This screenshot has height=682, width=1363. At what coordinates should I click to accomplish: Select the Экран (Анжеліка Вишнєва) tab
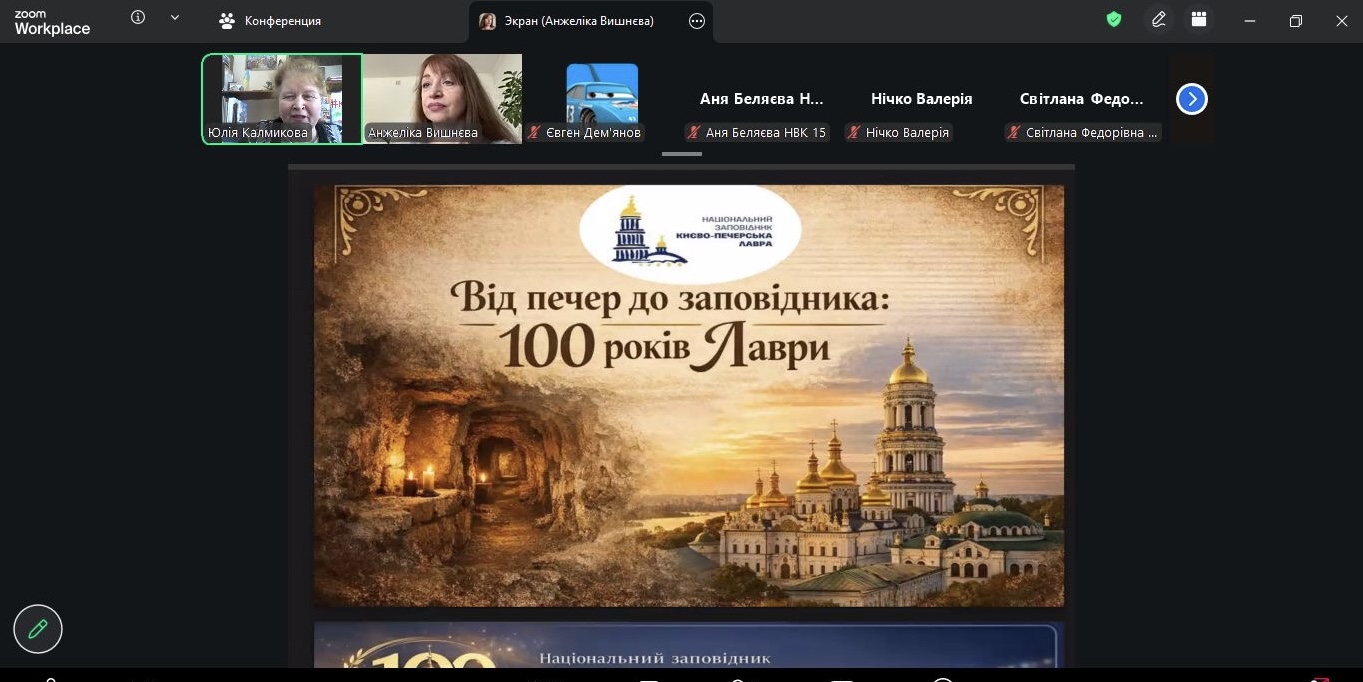(578, 21)
